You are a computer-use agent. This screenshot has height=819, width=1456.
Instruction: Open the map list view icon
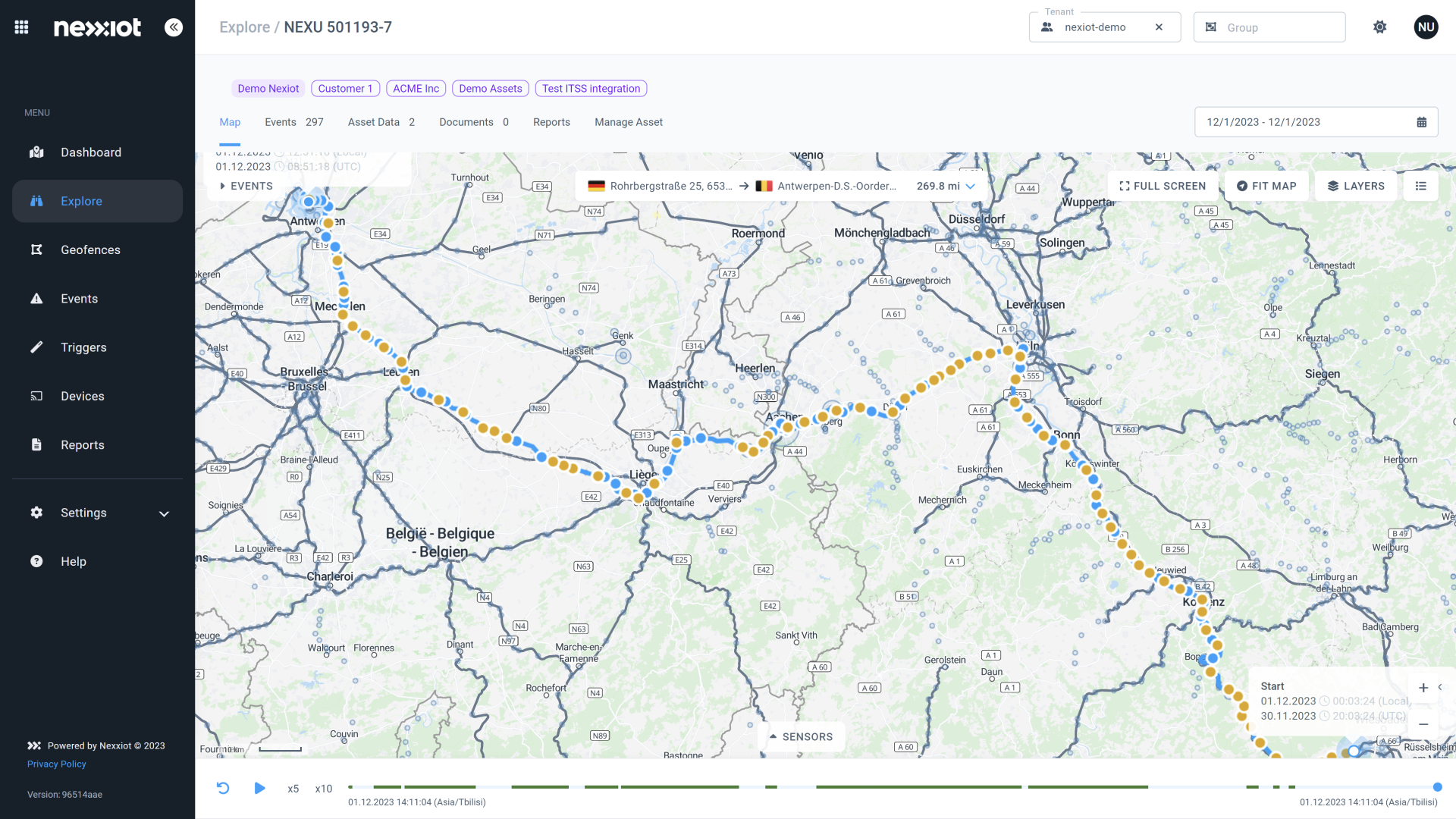[x=1421, y=186]
